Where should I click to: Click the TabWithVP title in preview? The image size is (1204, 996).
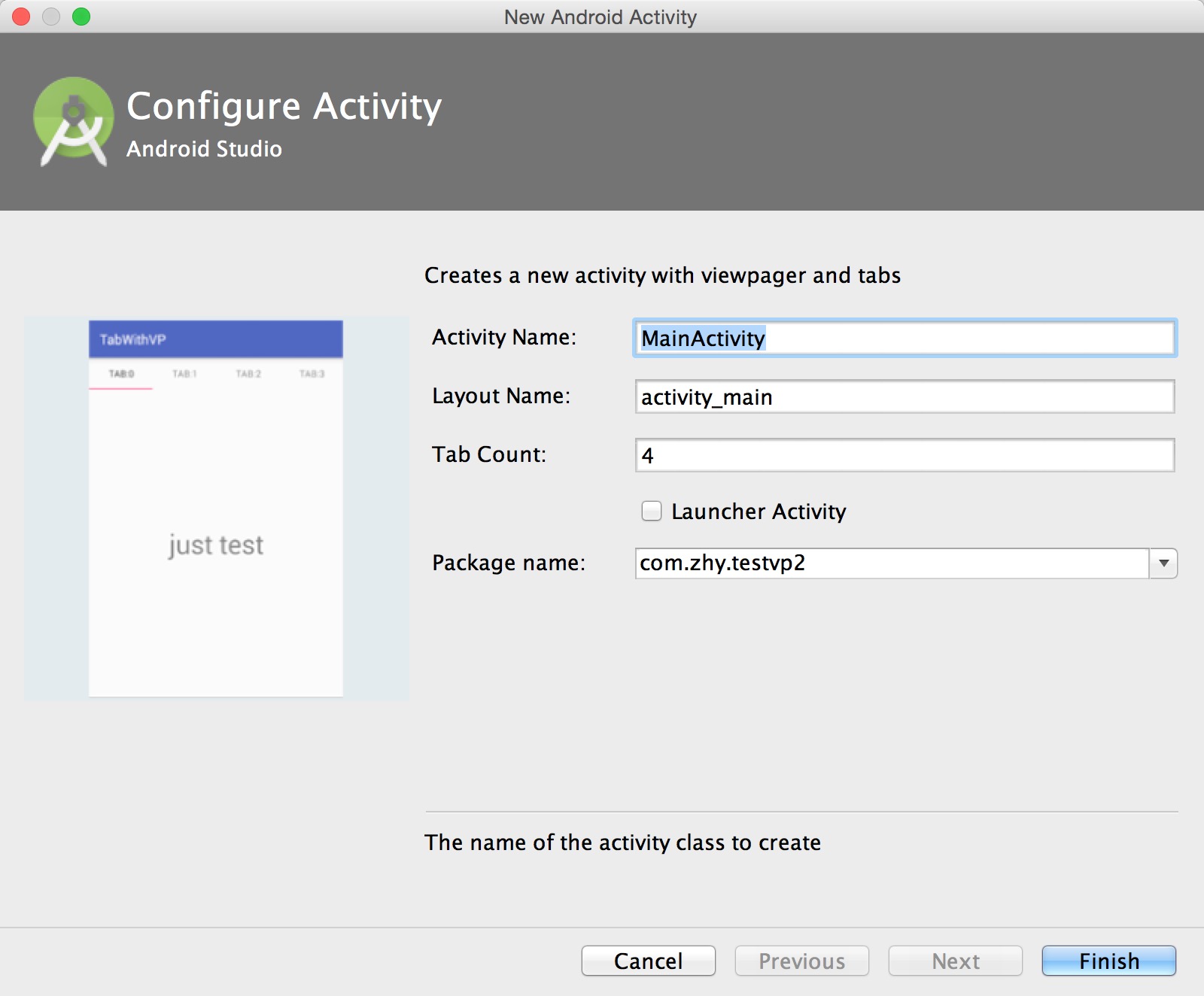(132, 340)
